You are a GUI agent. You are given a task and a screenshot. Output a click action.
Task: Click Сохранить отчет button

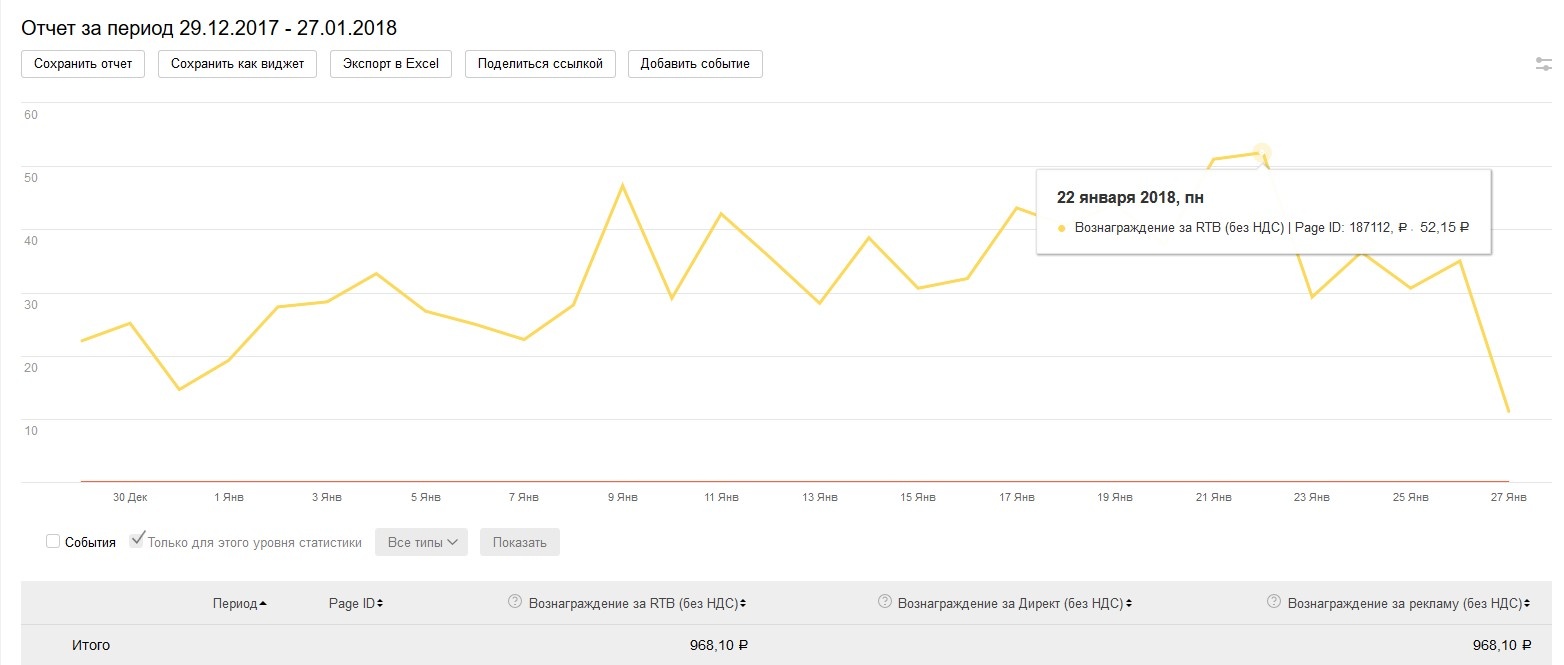pos(83,64)
